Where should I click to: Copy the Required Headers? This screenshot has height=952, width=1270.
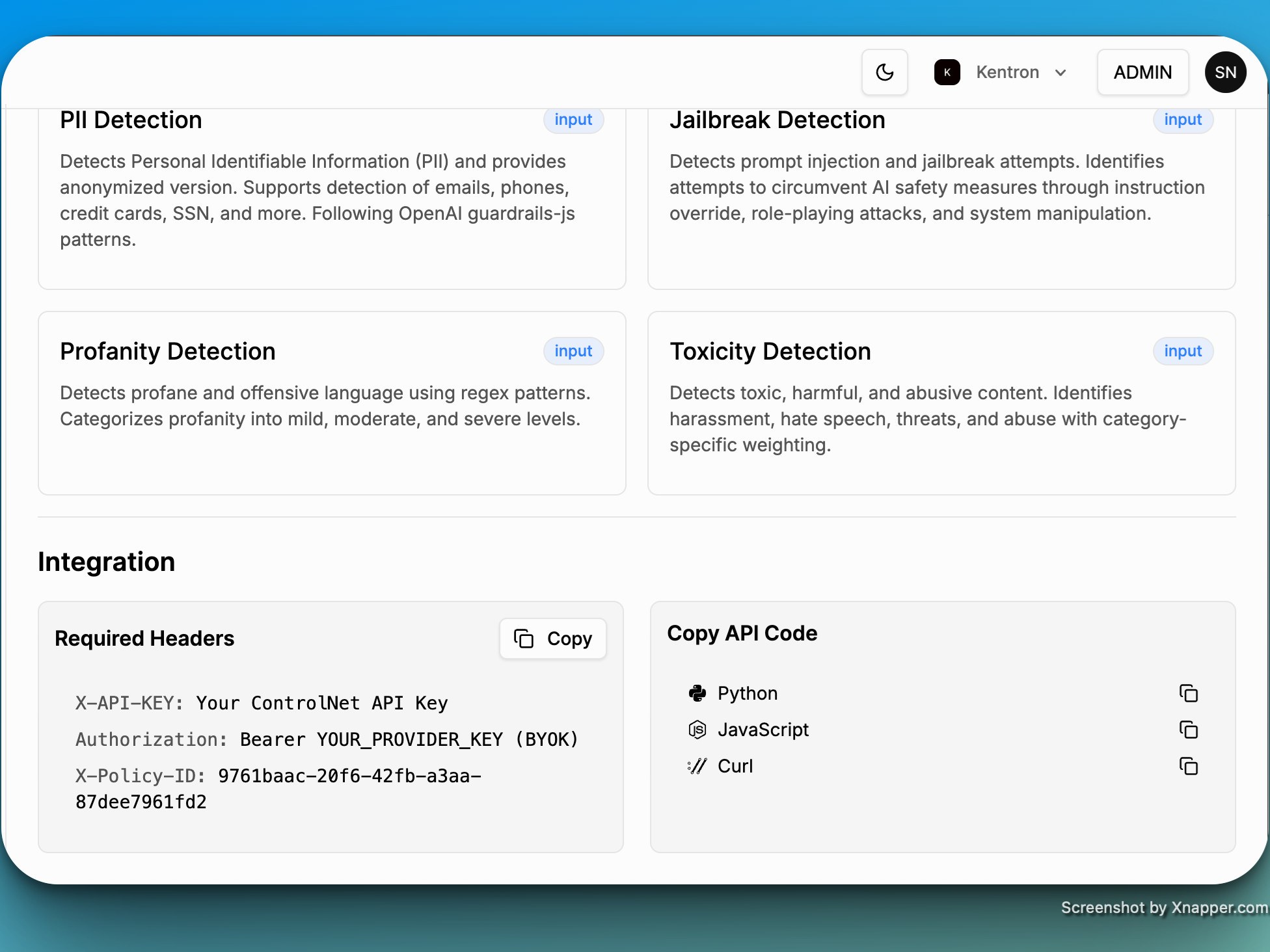[553, 639]
